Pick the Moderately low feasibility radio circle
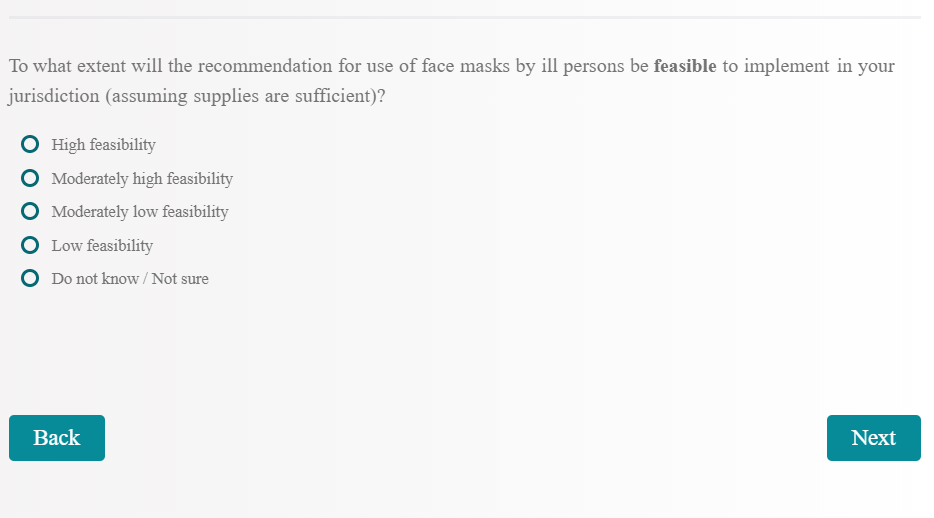 30,212
